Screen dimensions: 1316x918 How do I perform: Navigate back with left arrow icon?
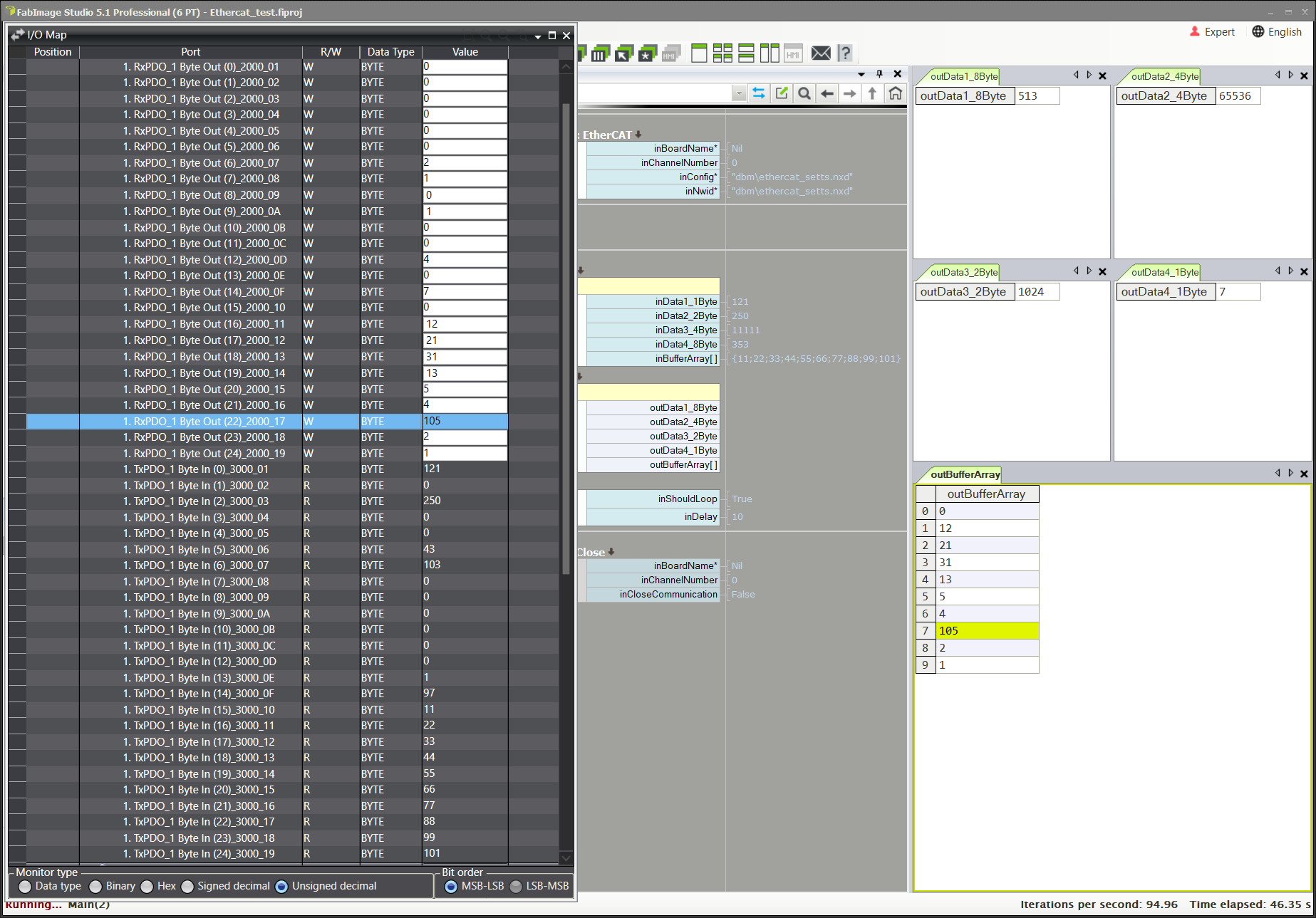pos(827,93)
